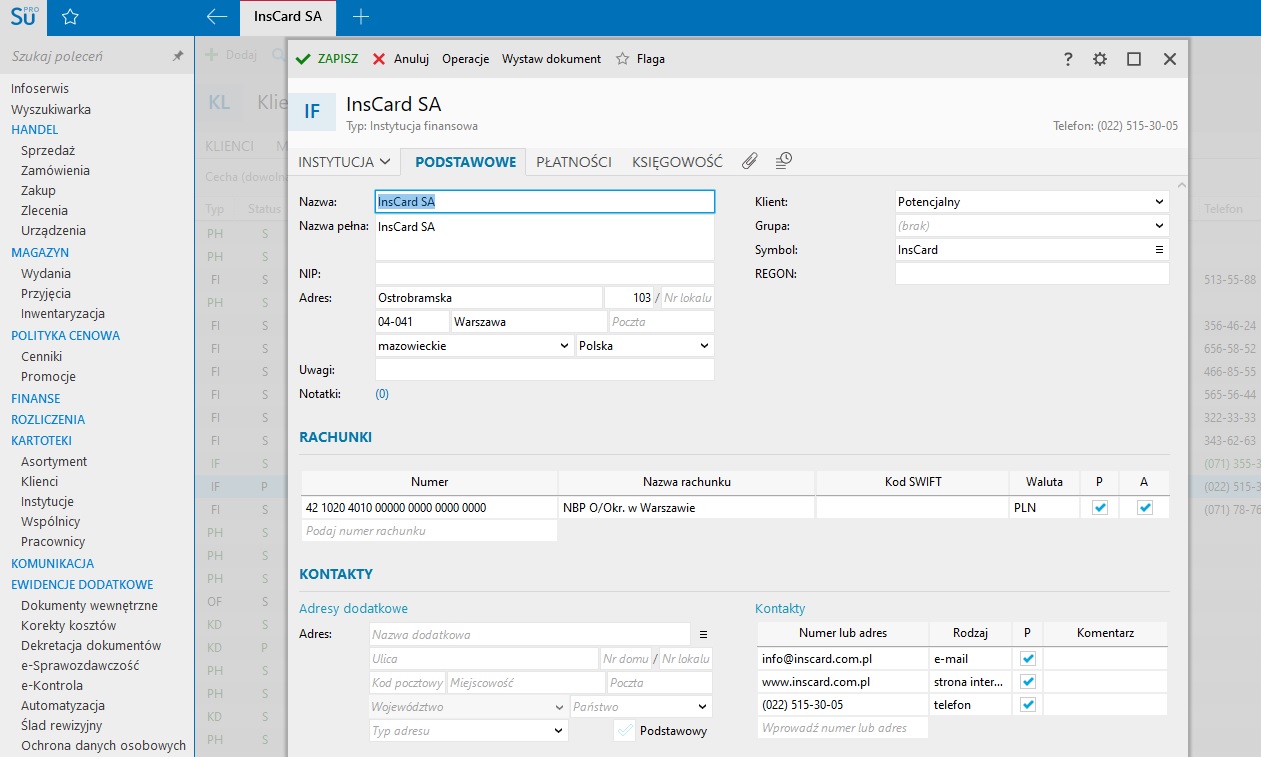Switch to the KSIĘGOWOŚĆ tab
The width and height of the screenshot is (1261, 757).
coord(677,162)
